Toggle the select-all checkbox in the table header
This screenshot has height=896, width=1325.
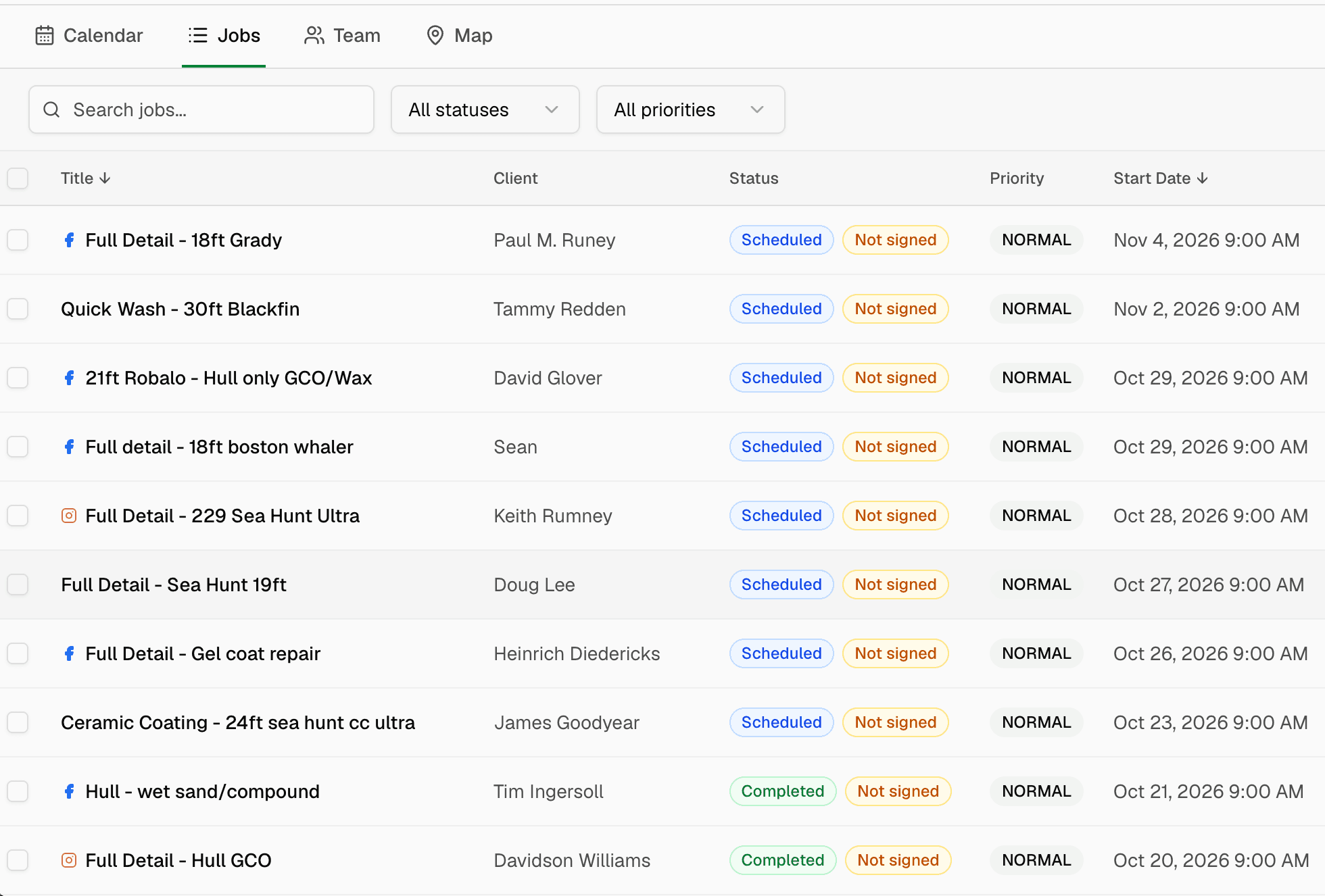(x=18, y=178)
